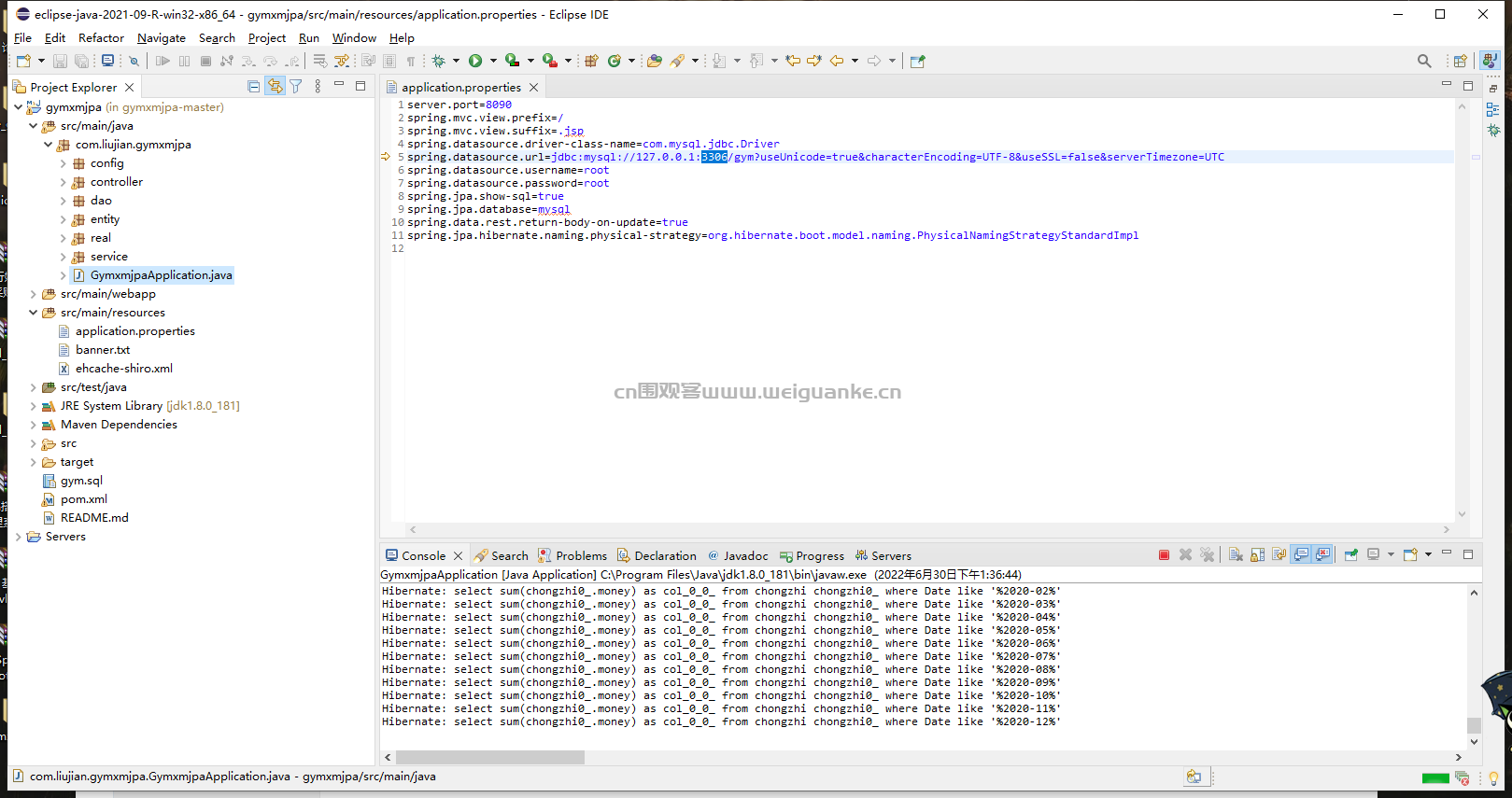This screenshot has width=1512, height=798.
Task: Click line 6 datasource.username in editor
Action: (x=508, y=170)
